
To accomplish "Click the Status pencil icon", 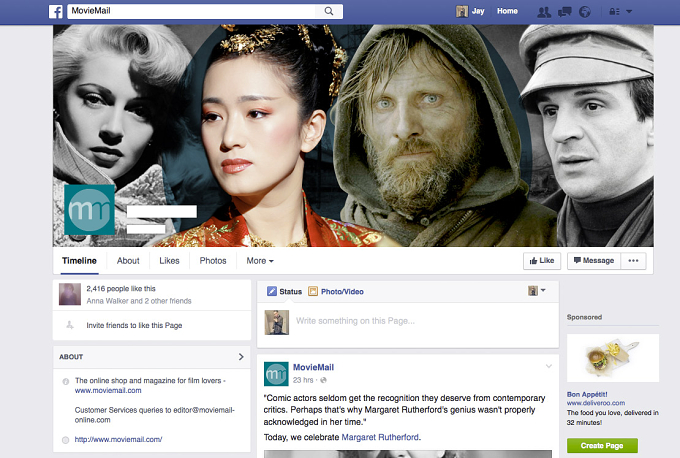I will (x=272, y=291).
